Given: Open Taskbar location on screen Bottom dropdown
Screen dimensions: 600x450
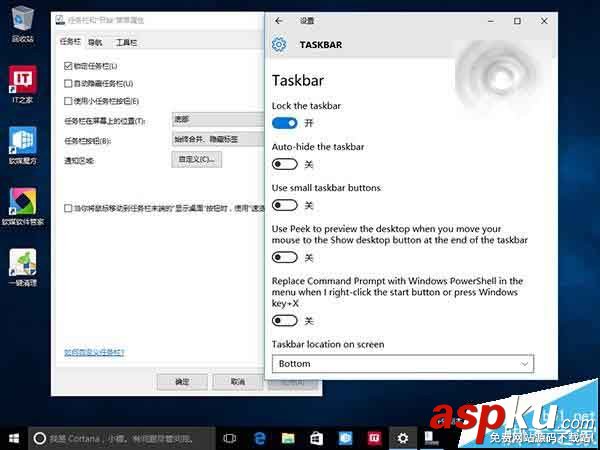Looking at the screenshot, I should 403,364.
